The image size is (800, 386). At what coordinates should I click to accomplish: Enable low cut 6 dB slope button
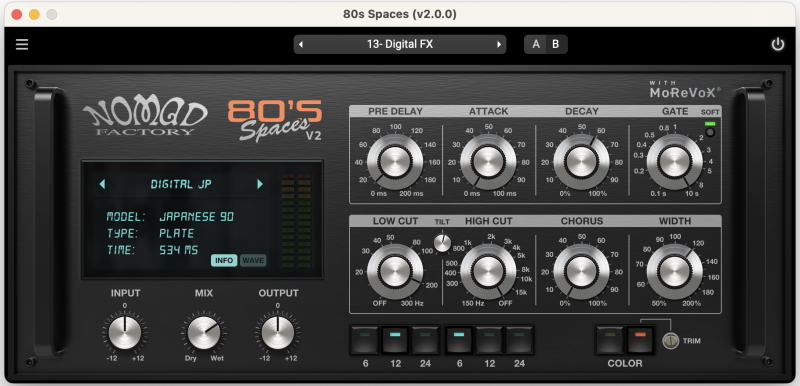coord(365,340)
